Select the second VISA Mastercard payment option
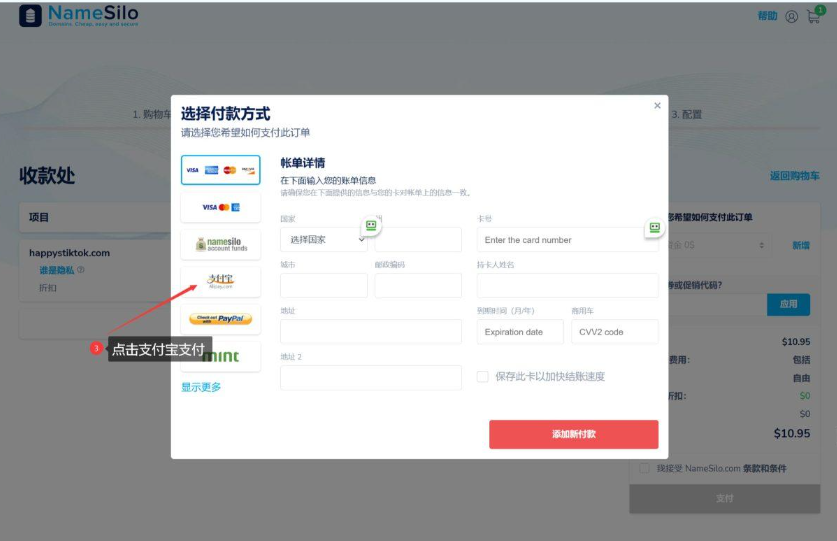The image size is (837, 541). point(220,207)
